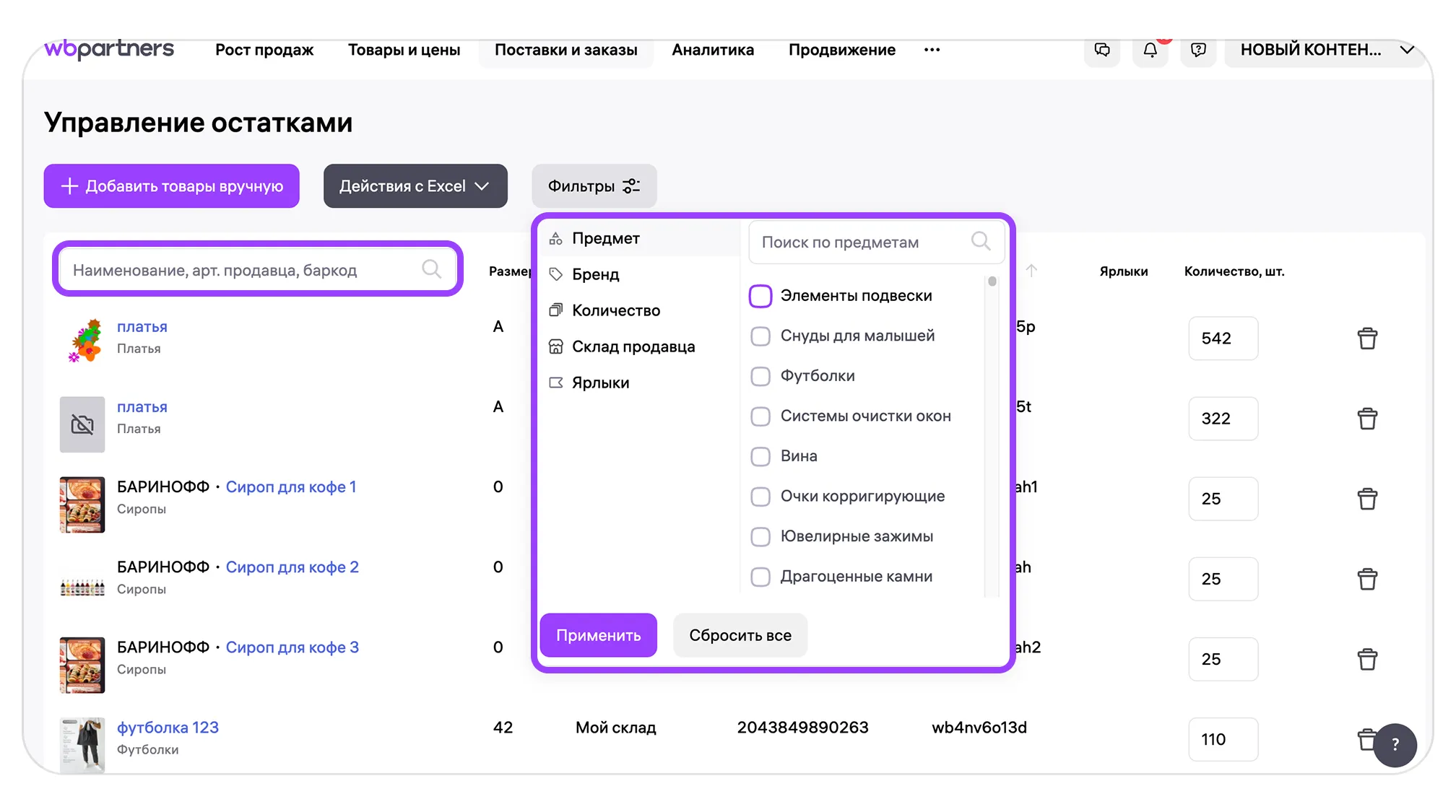1456x812 pixels.
Task: Open the Аналитика navigation menu
Action: 712,50
